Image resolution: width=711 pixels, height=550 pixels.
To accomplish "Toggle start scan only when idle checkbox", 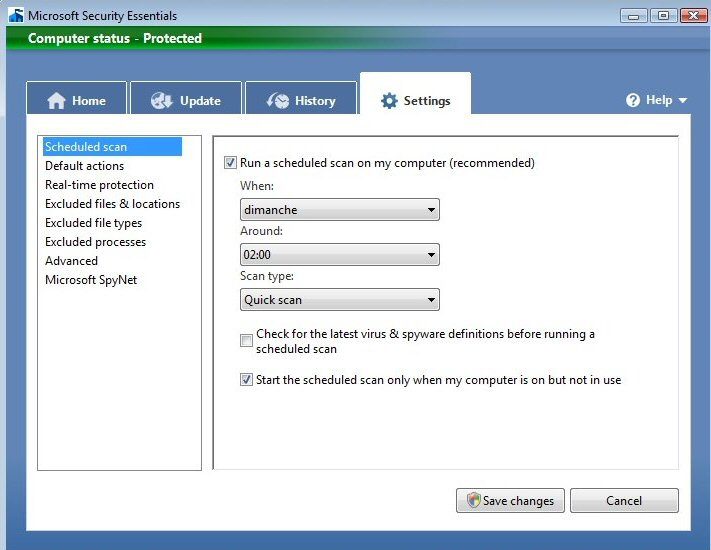I will (246, 380).
